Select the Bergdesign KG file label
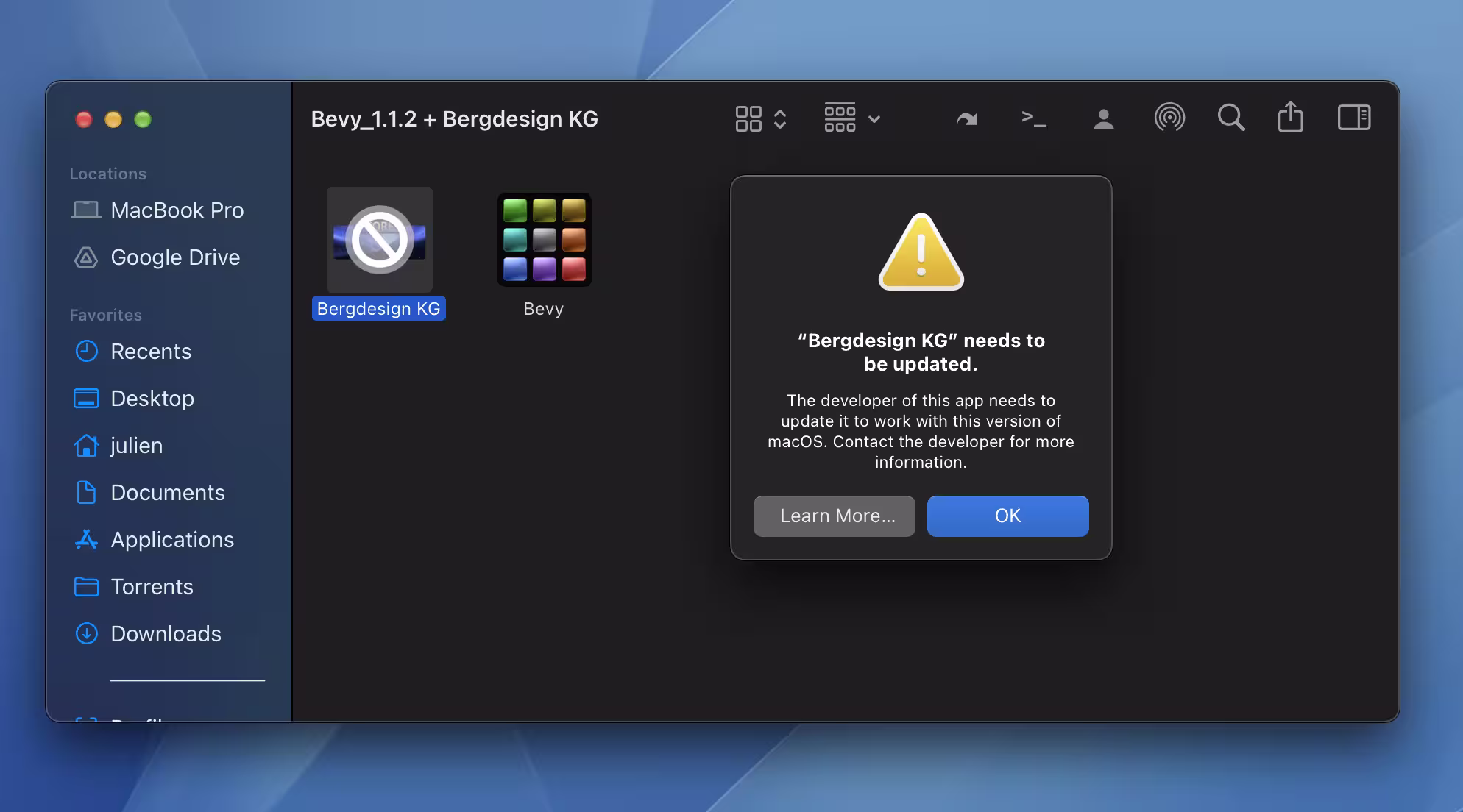 point(379,309)
